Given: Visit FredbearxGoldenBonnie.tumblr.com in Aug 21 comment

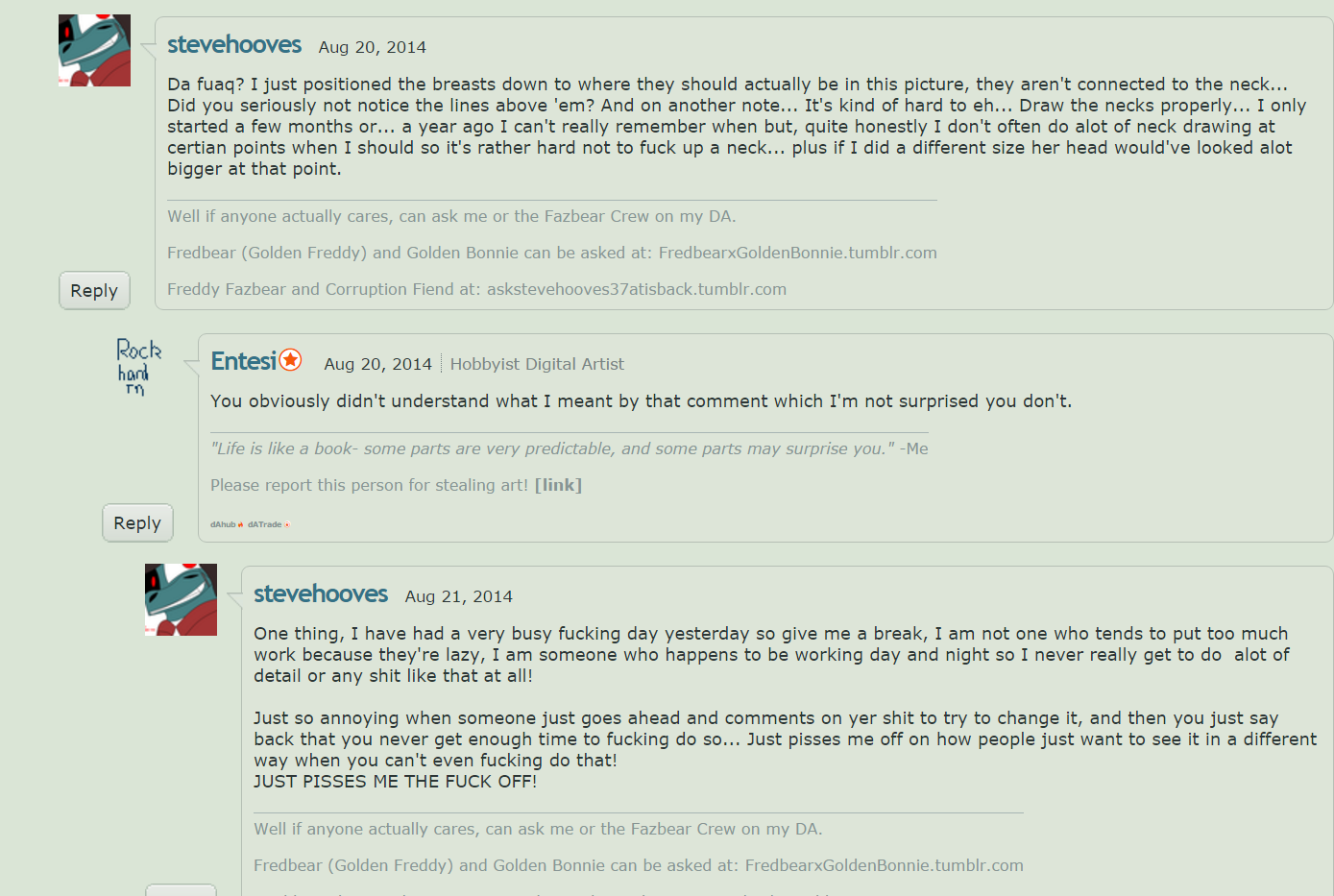Looking at the screenshot, I should 884,865.
